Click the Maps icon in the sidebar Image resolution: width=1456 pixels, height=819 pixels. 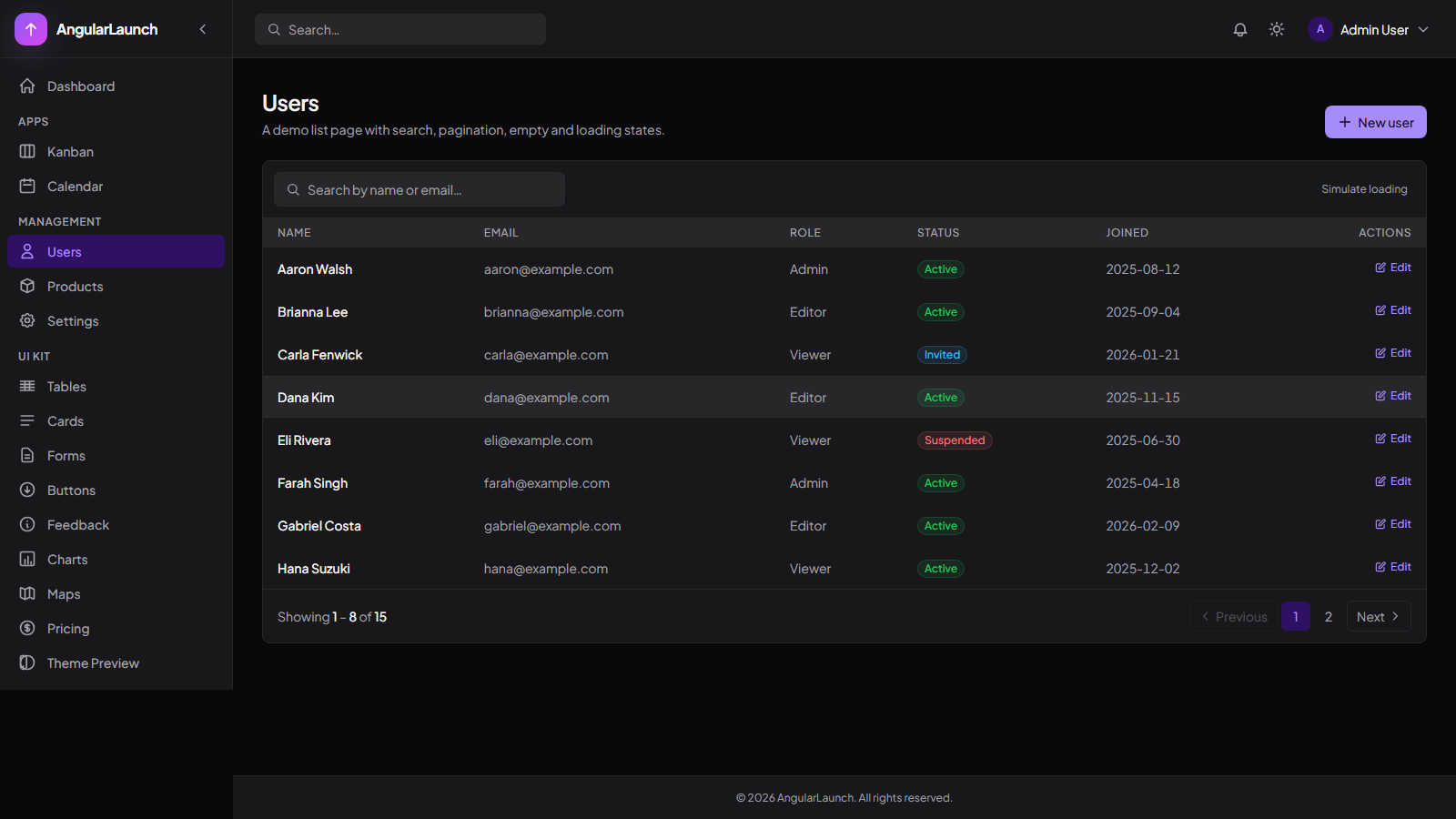[27, 594]
